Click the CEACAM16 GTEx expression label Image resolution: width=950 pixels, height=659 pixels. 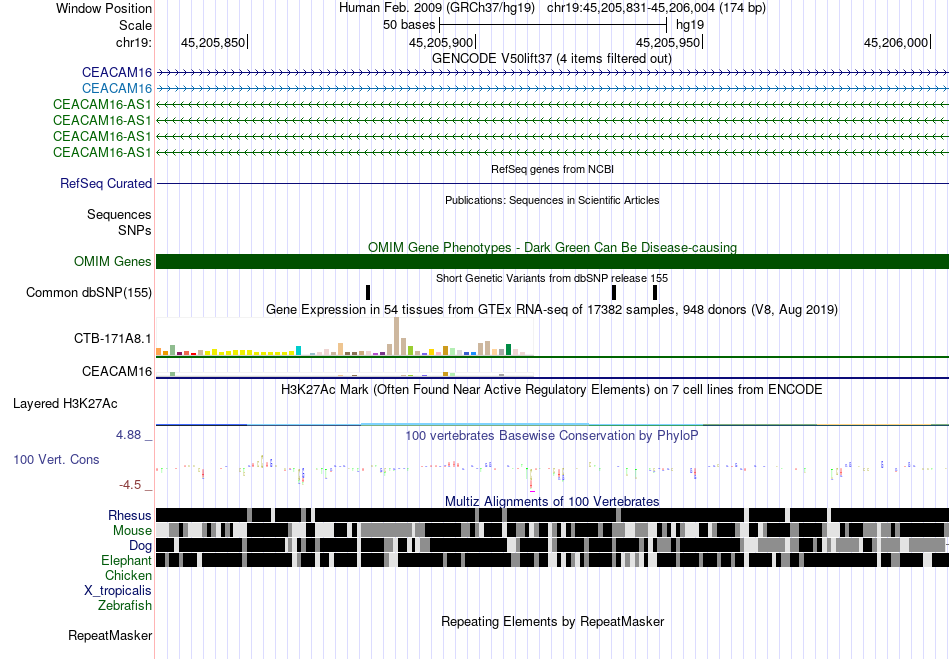(x=117, y=371)
